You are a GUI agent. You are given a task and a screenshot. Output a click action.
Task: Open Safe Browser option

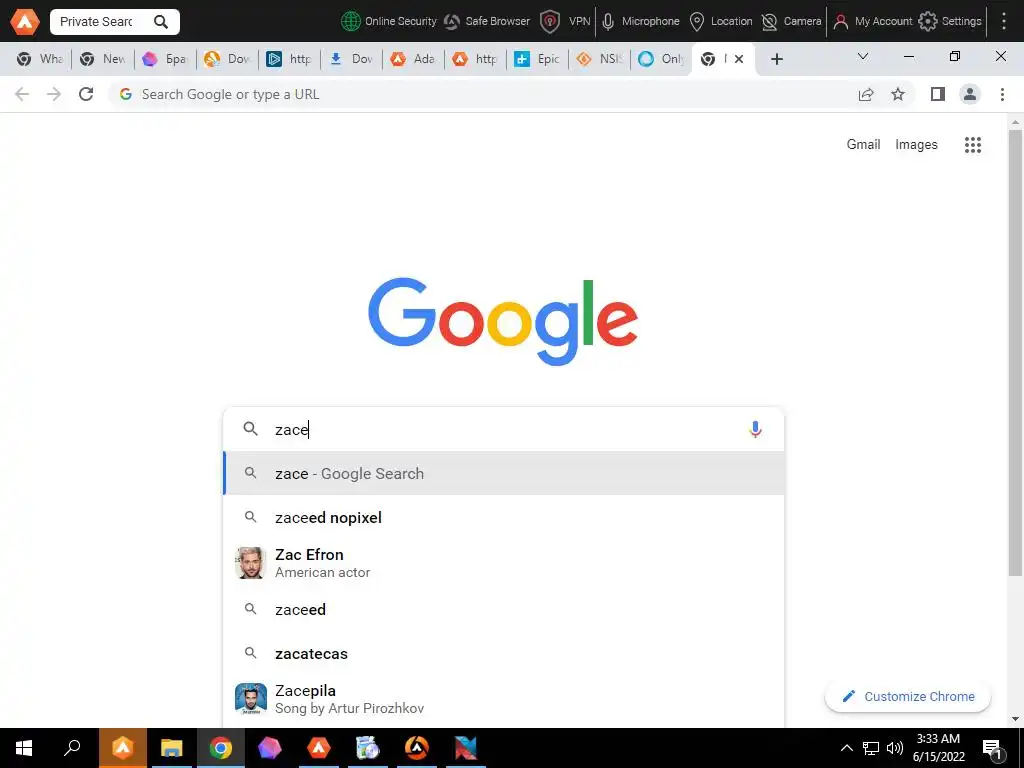[x=487, y=22]
